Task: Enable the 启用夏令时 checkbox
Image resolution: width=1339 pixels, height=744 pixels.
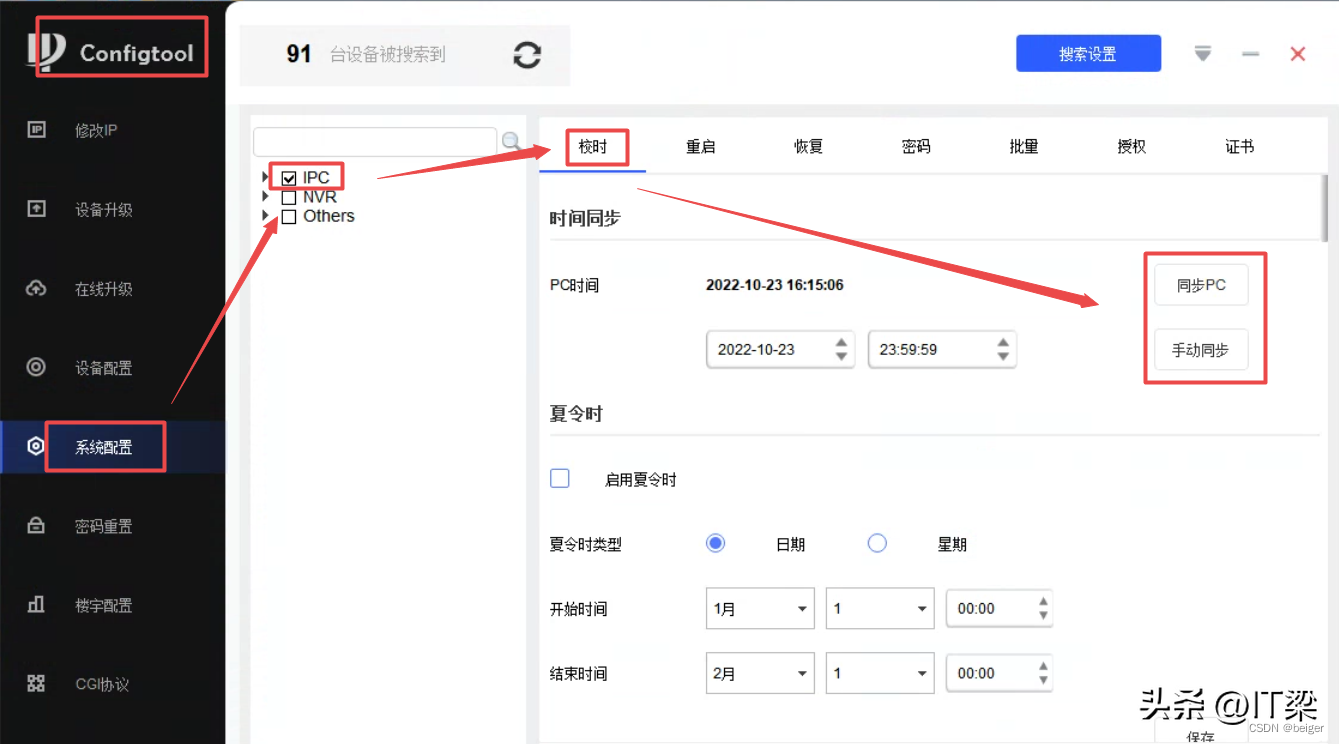Action: click(560, 479)
